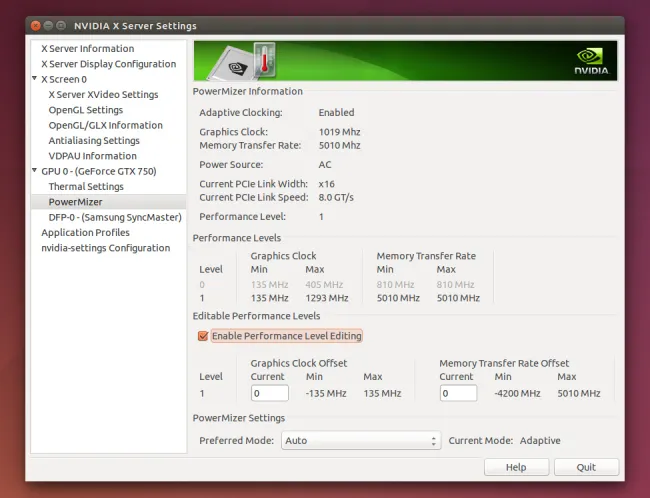The height and width of the screenshot is (498, 650).
Task: Click the Adaptive Clocking Enabled value
Action: click(336, 113)
